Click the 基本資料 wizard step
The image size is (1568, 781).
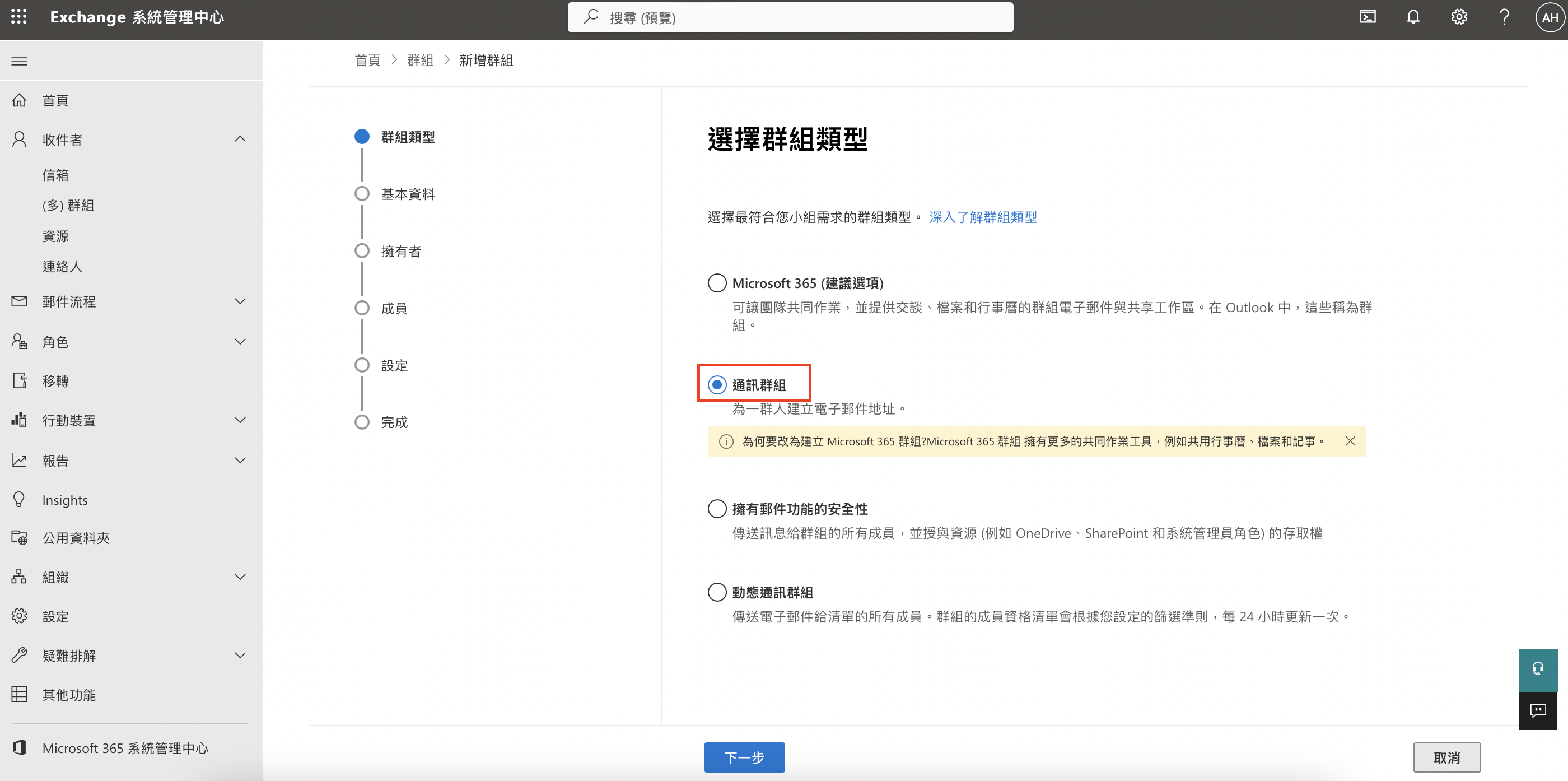(408, 194)
